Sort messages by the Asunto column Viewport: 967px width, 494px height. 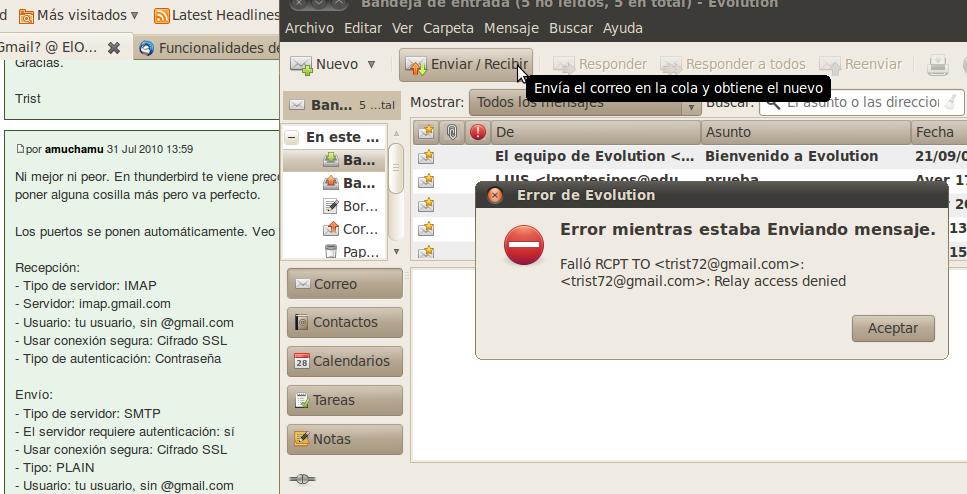(806, 132)
